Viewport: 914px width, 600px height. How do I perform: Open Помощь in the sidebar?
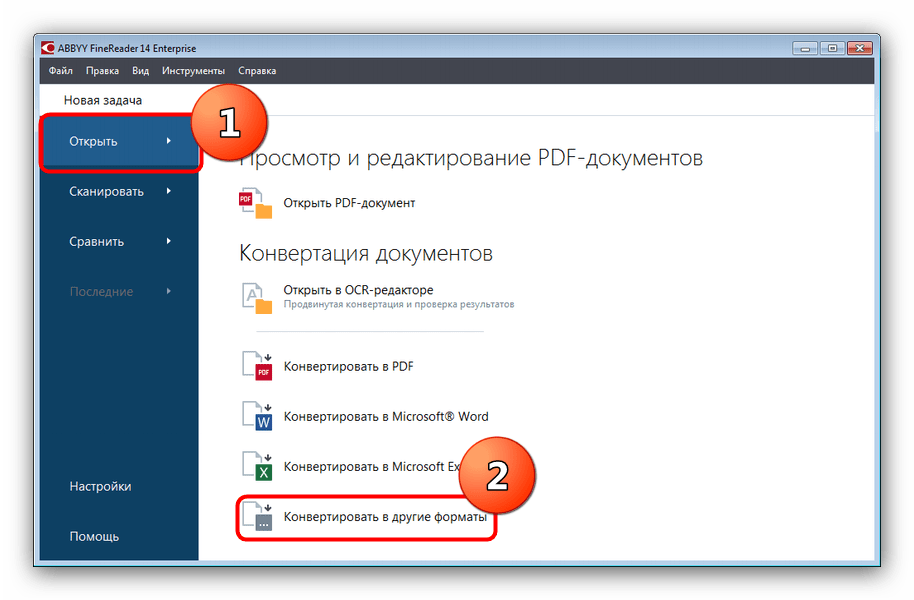click(x=94, y=536)
